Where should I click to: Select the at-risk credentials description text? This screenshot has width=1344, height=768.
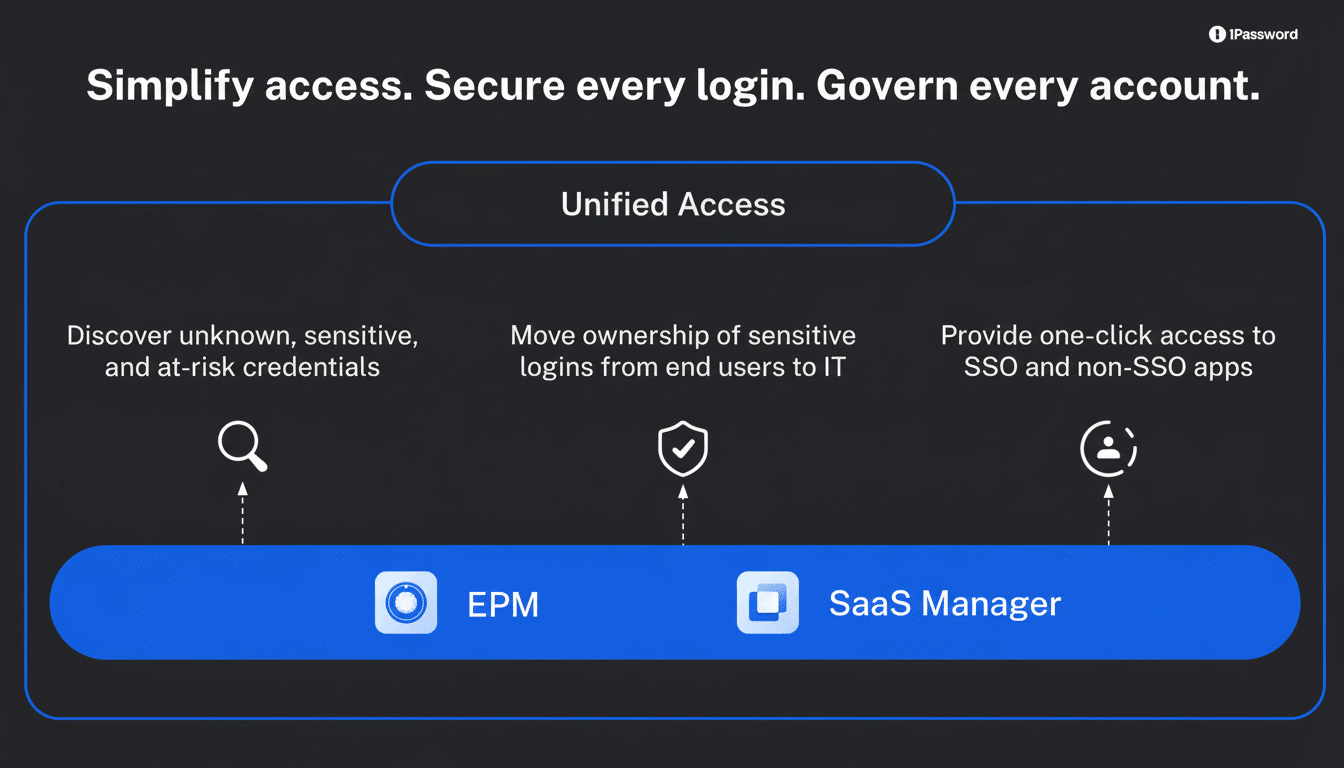click(x=241, y=351)
